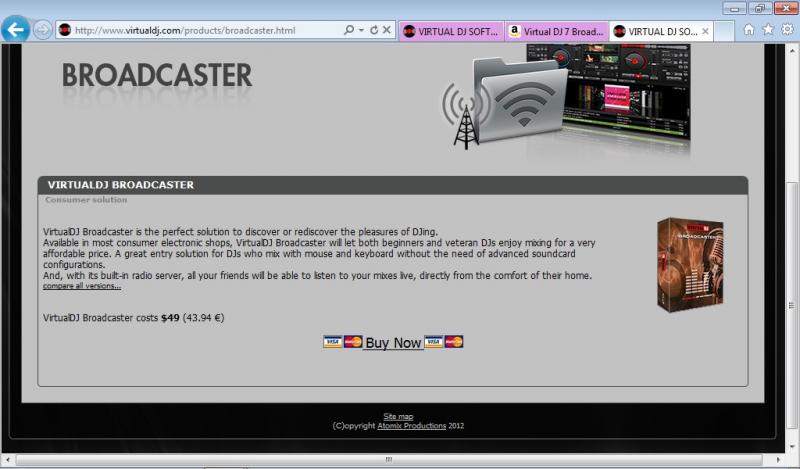Image resolution: width=800 pixels, height=469 pixels.
Task: Click the vertical scrollbar up arrow
Action: click(792, 51)
